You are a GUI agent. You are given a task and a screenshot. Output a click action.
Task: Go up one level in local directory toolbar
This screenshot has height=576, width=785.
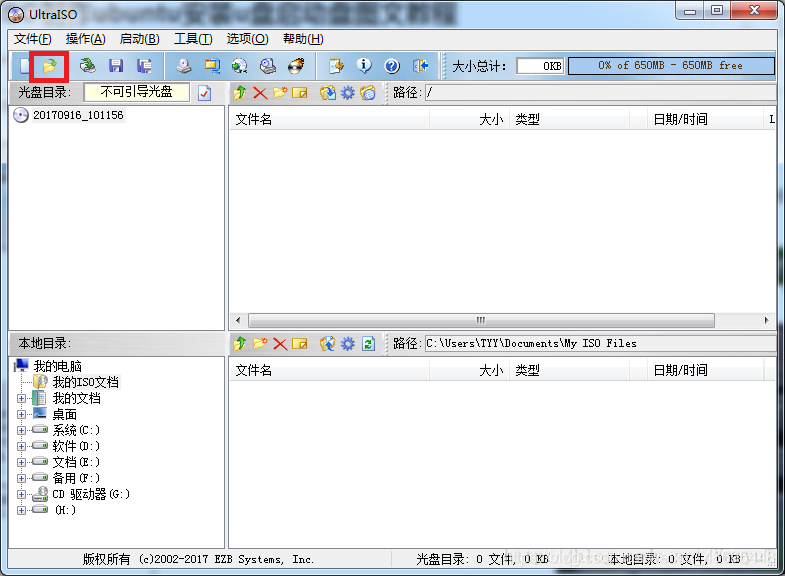click(x=240, y=344)
